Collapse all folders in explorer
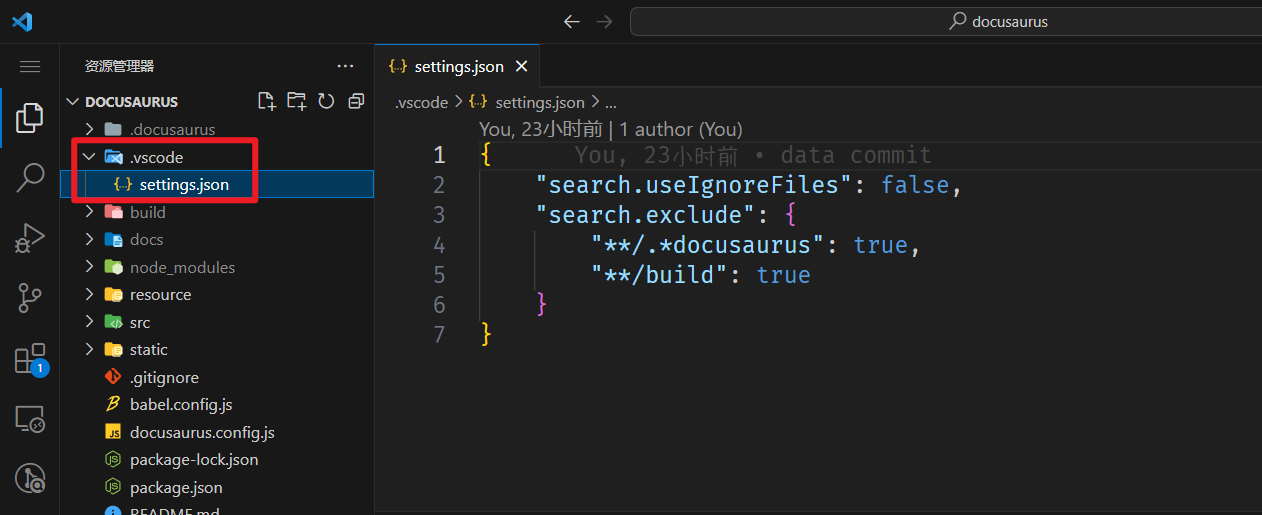The image size is (1262, 515). click(356, 101)
